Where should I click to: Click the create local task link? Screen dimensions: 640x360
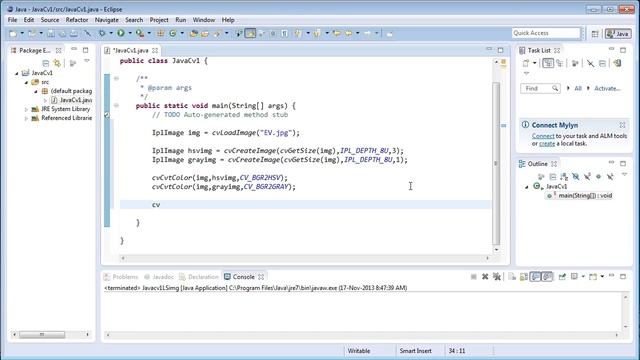pos(547,144)
